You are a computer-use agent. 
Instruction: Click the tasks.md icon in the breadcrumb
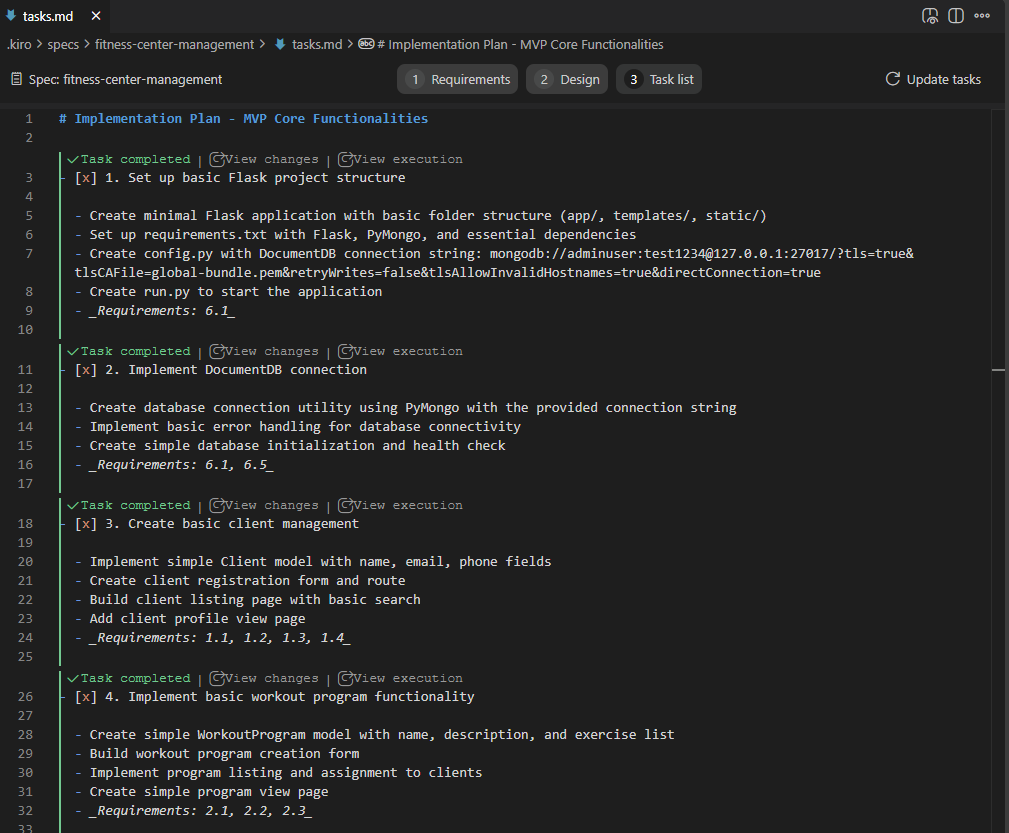[280, 44]
